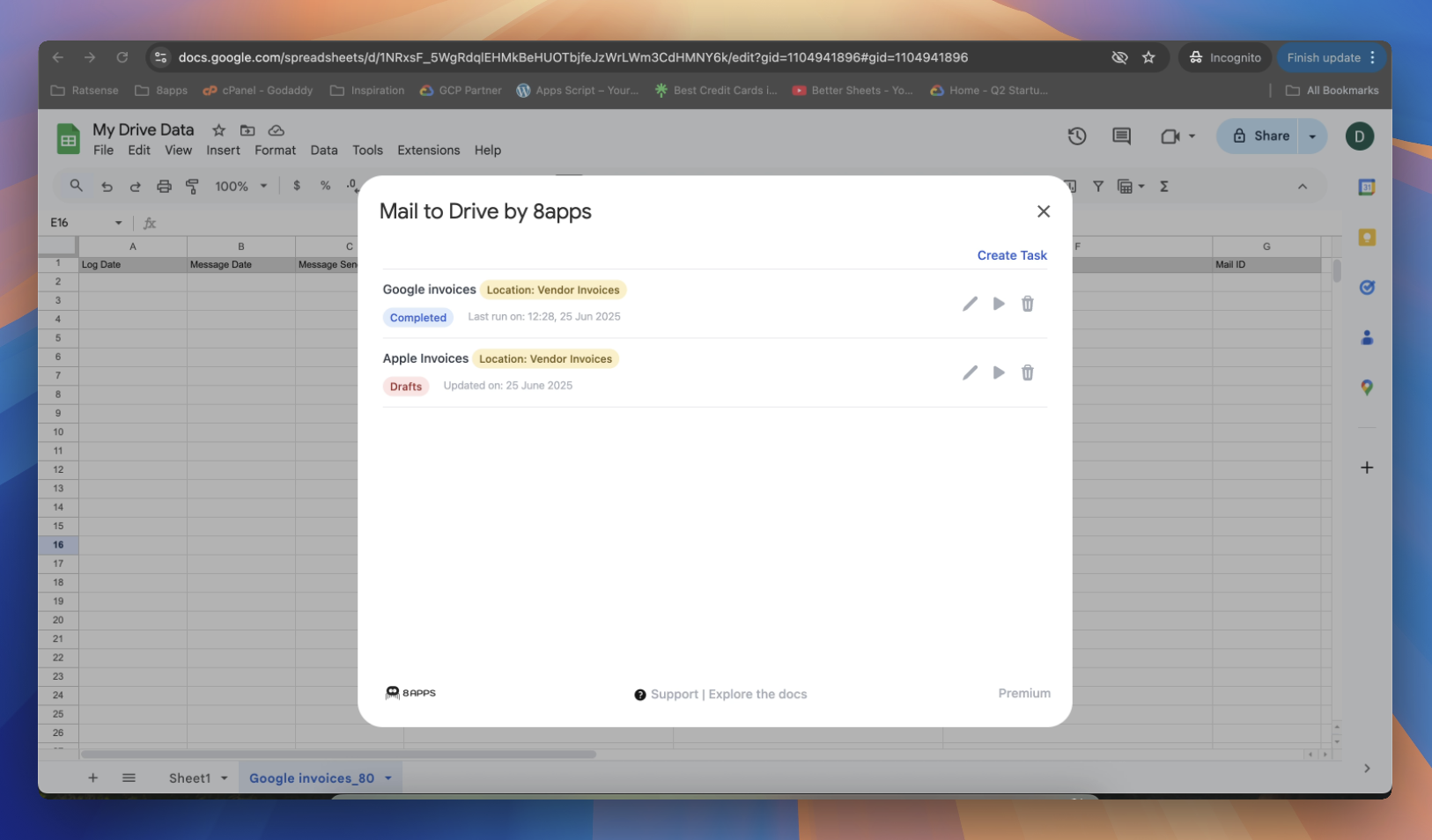Run the Apple Invoices task
This screenshot has width=1432, height=840.
click(999, 372)
